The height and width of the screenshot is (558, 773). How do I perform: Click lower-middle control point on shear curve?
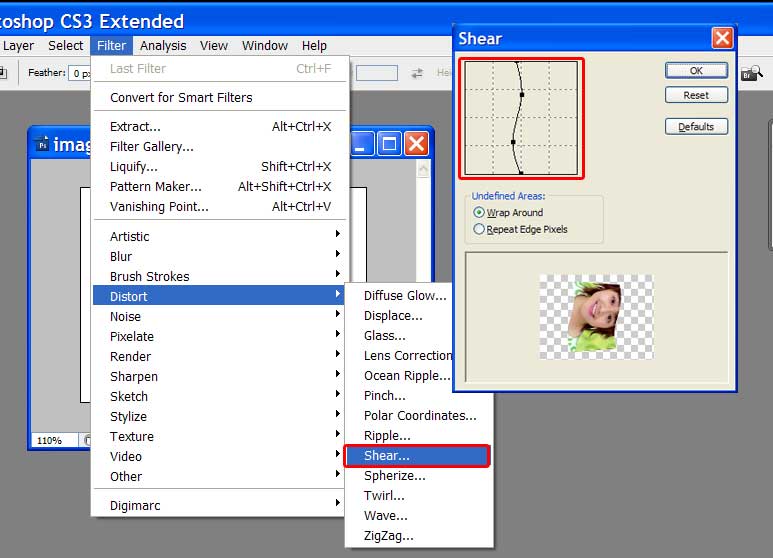[x=513, y=142]
